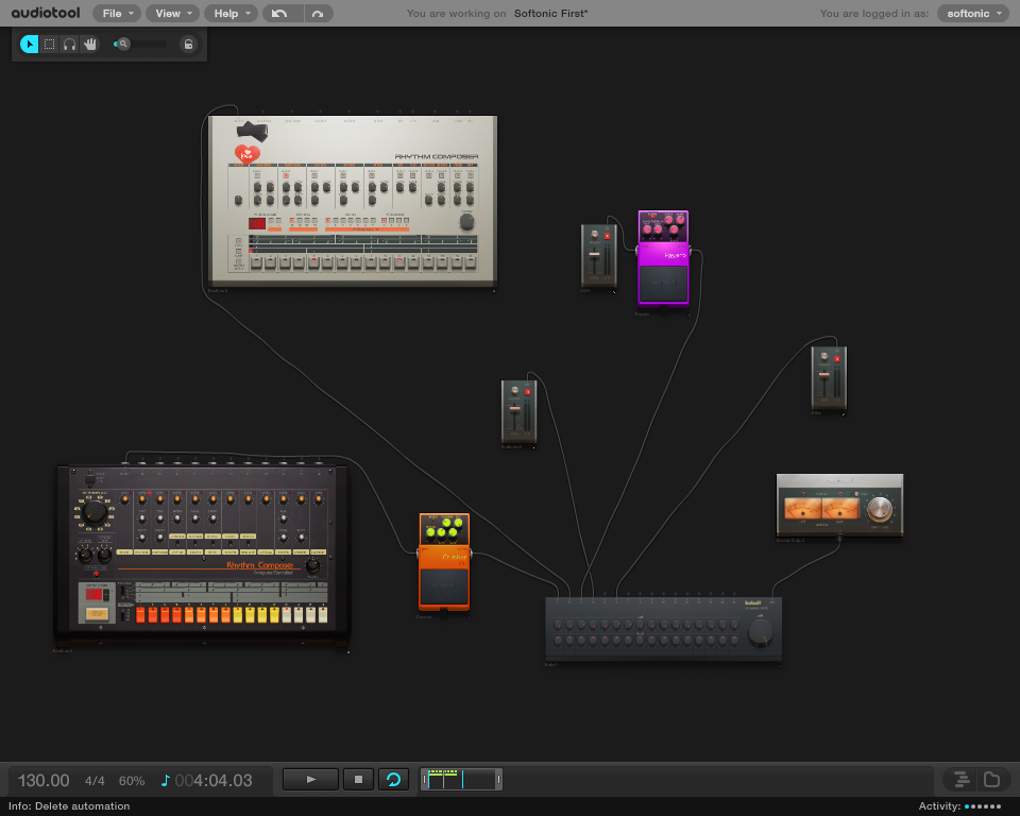Viewport: 1020px width, 816px height.
Task: Open the File menu
Action: (115, 14)
